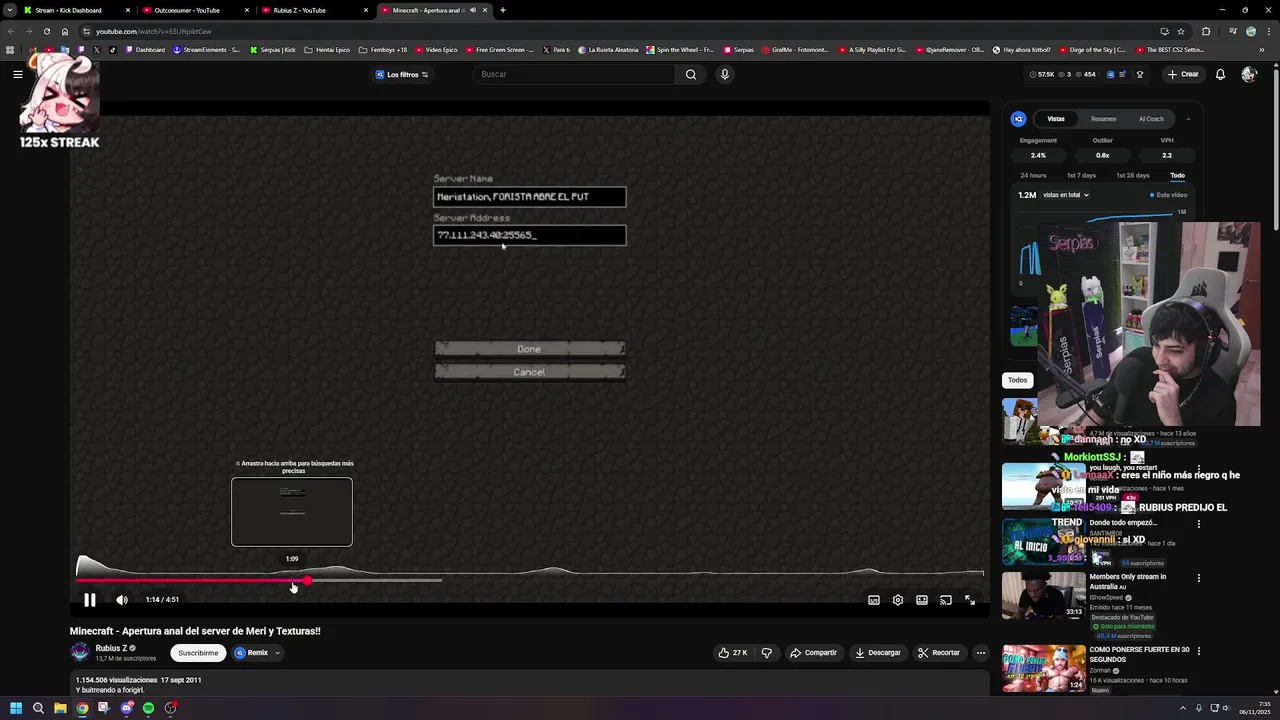Viewport: 1280px width, 720px height.
Task: Open Windows Start menu
Action: [x=15, y=708]
